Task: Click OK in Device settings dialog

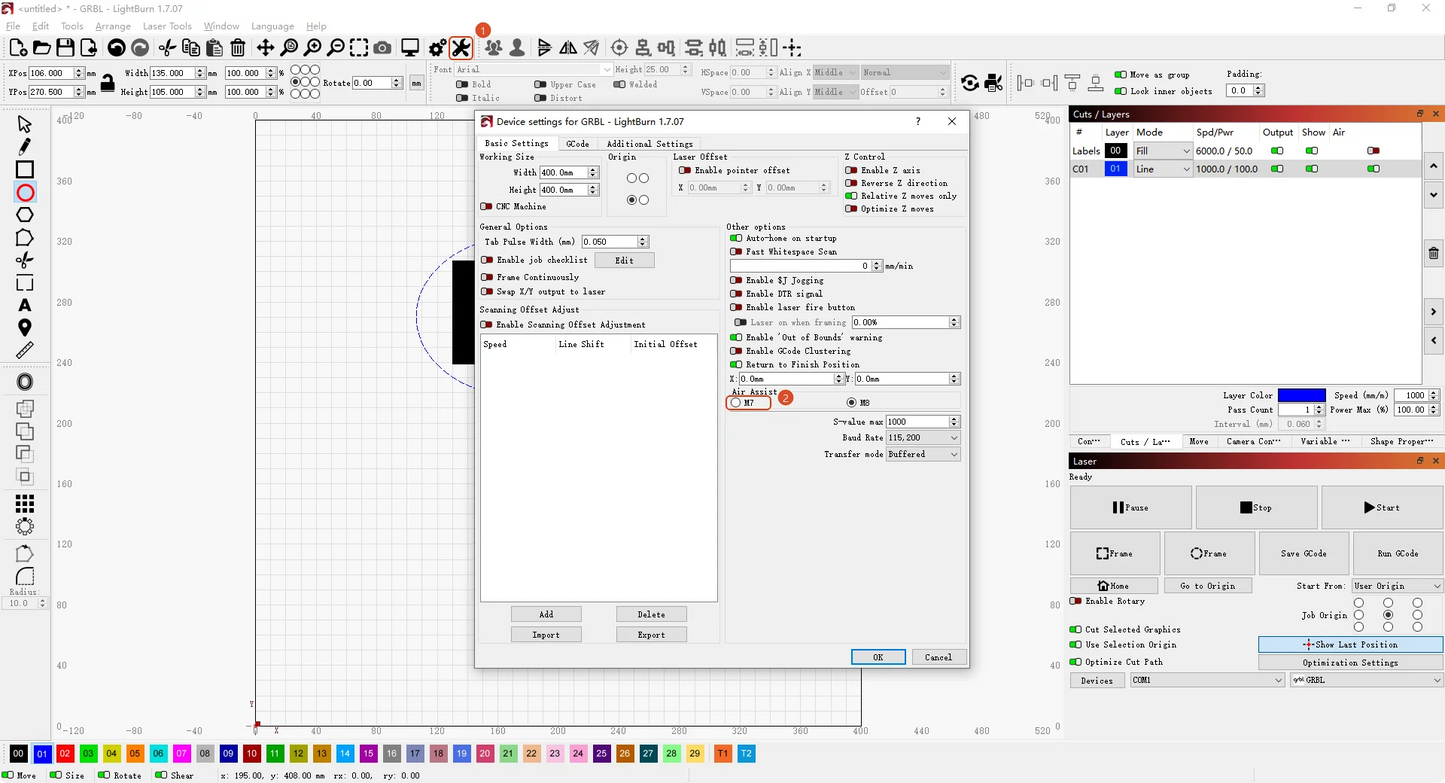Action: [x=878, y=657]
